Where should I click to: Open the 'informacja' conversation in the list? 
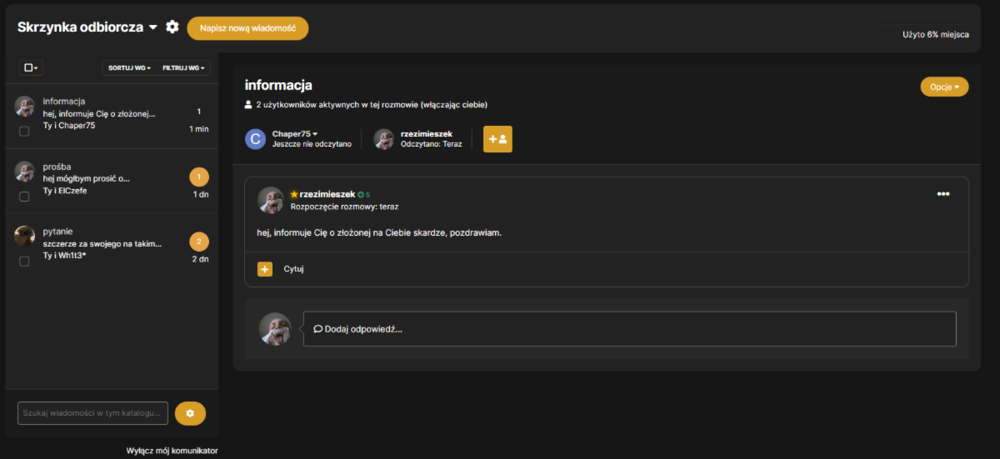(x=112, y=116)
